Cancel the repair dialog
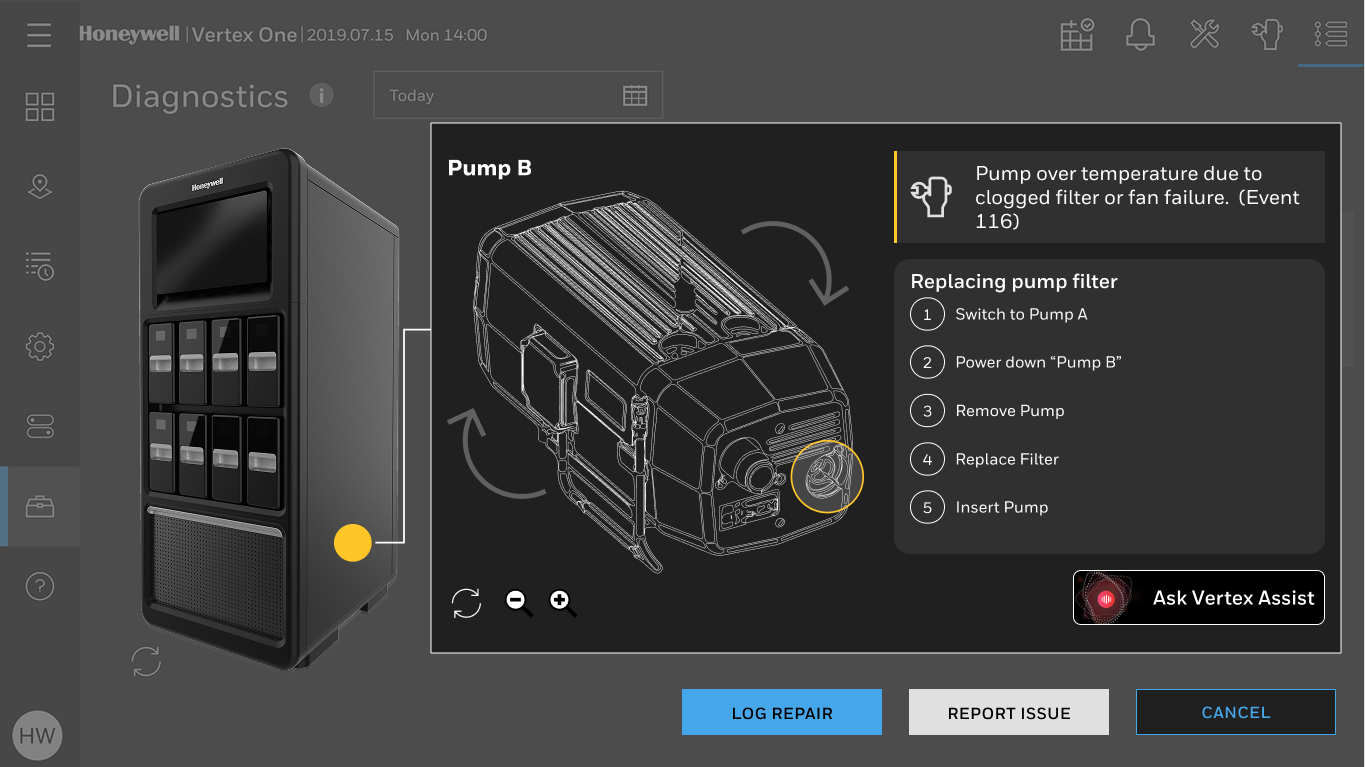This screenshot has width=1365, height=767. pos(1236,712)
